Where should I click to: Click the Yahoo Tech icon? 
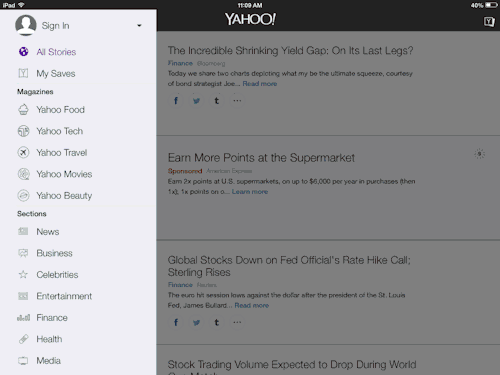point(23,131)
